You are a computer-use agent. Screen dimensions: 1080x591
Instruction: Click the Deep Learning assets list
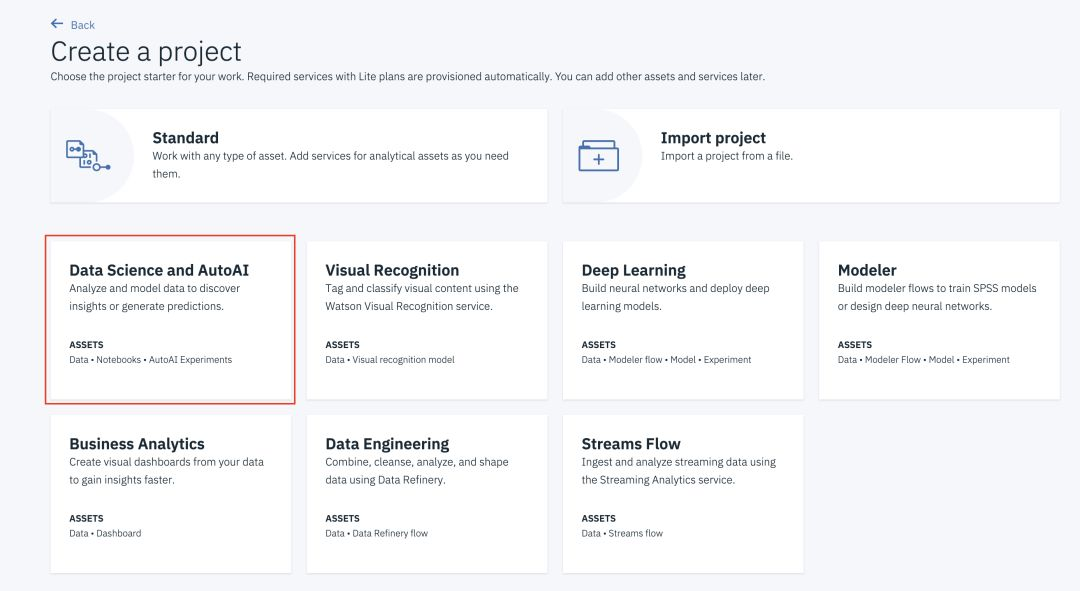(666, 360)
